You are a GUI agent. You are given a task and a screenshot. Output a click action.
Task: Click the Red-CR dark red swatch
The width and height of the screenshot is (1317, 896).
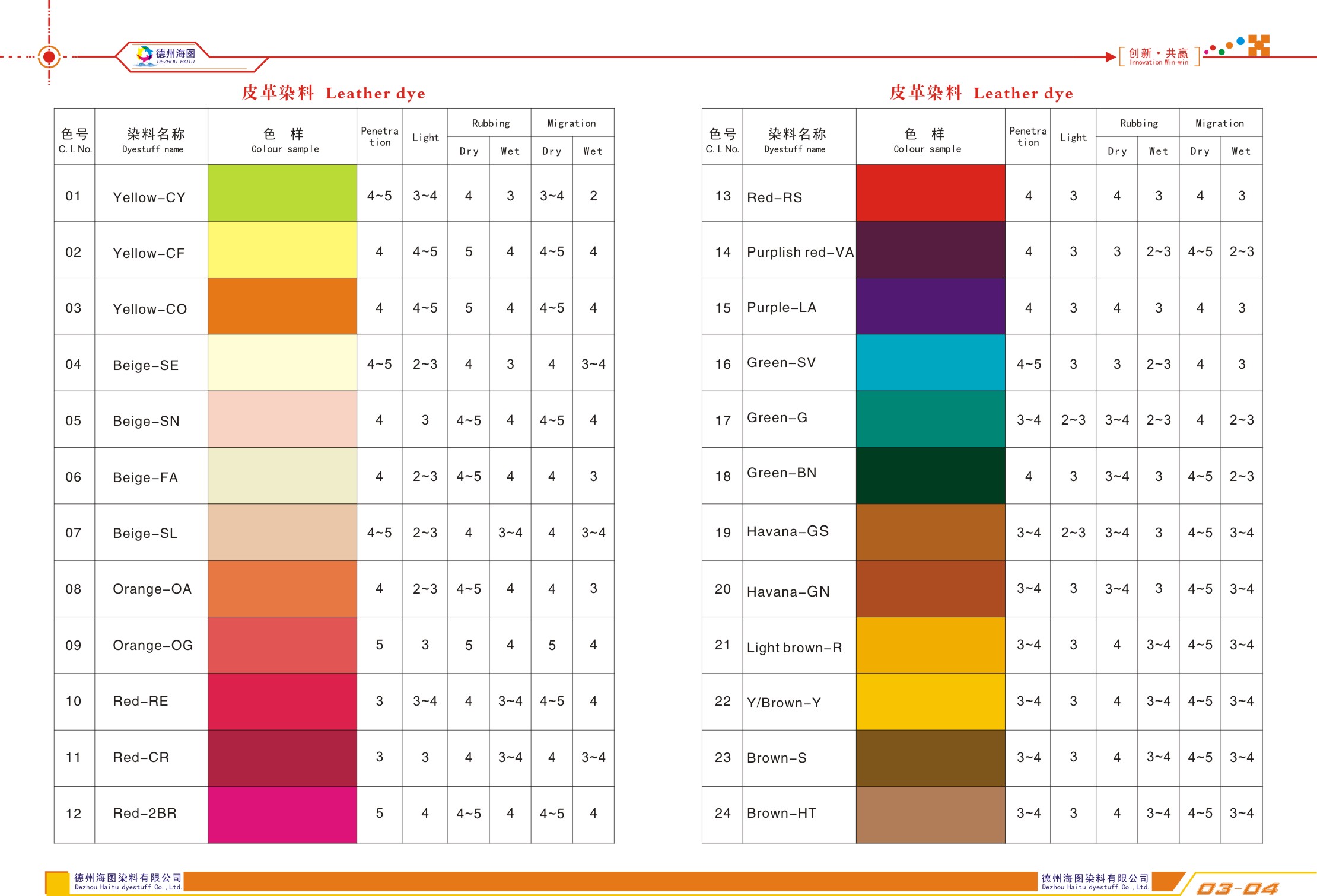tap(282, 758)
